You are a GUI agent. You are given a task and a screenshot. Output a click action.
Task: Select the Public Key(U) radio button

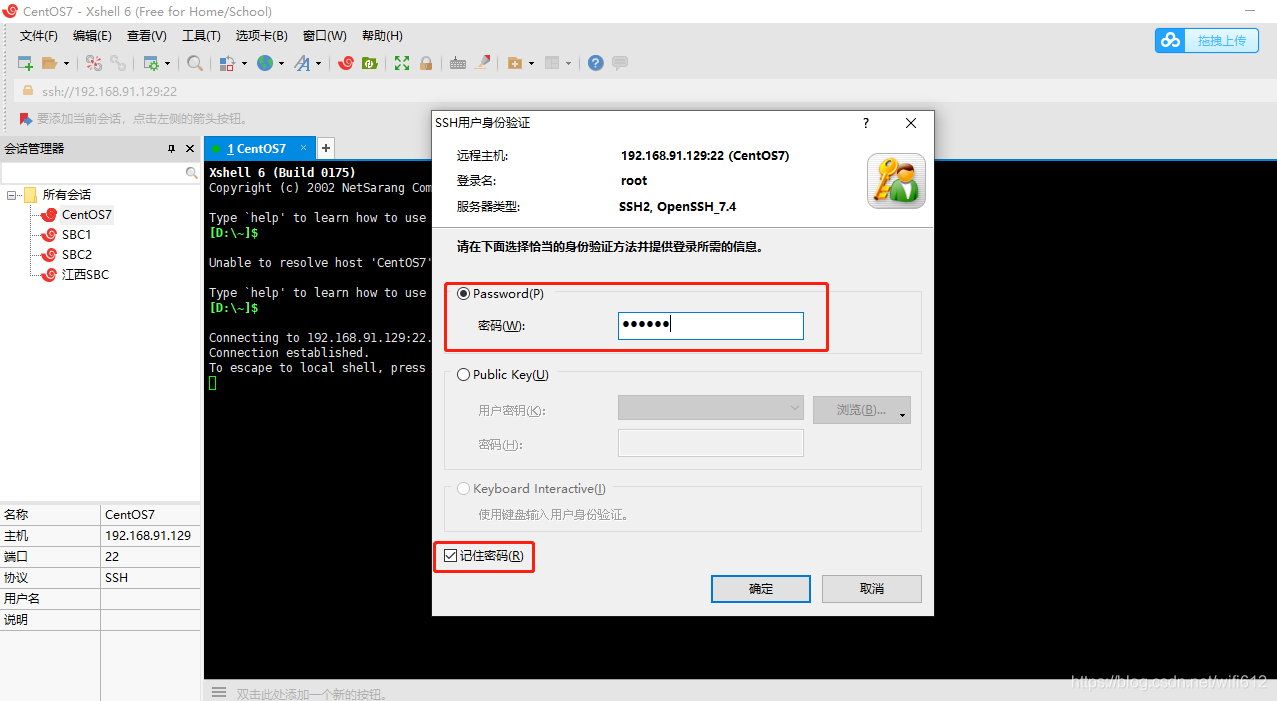(x=463, y=375)
